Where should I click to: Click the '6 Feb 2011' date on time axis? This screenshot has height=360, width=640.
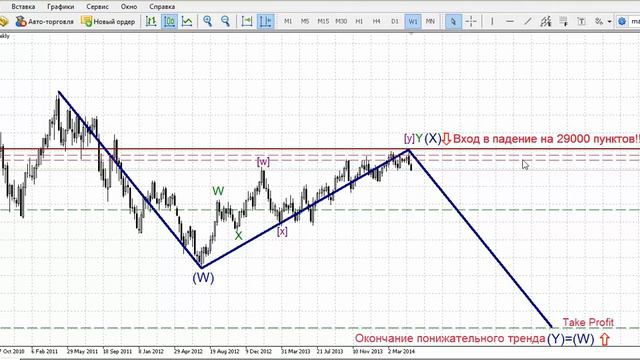point(44,351)
